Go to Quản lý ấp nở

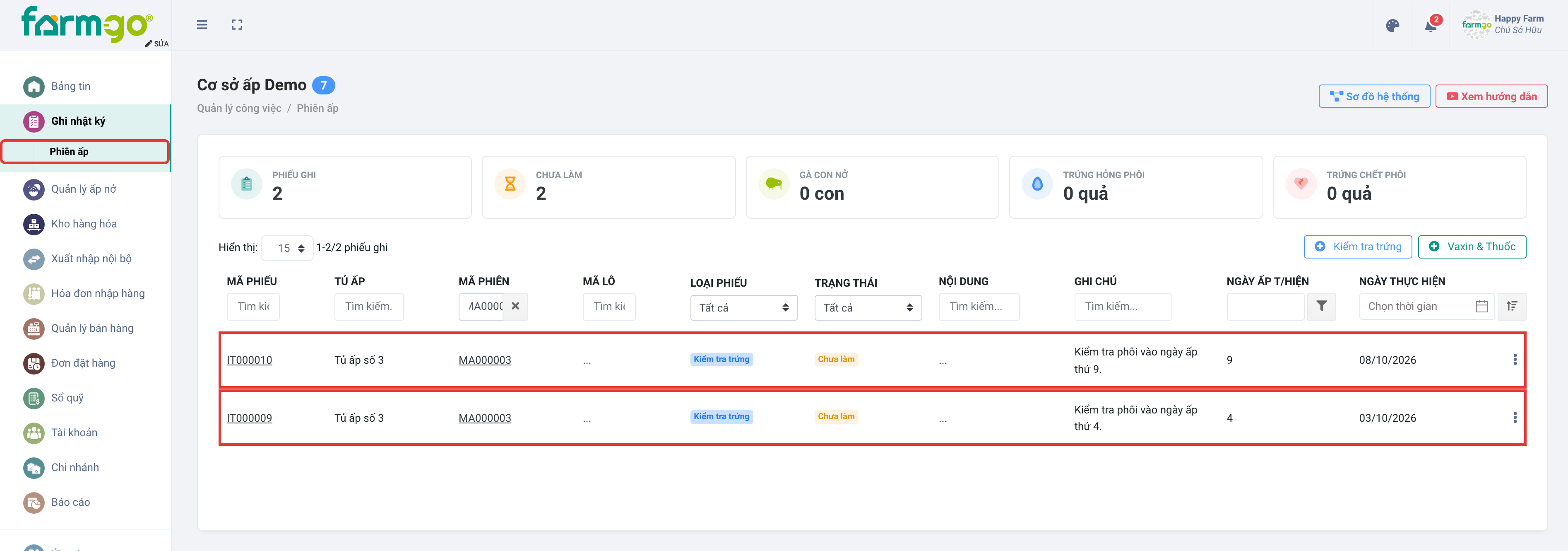coord(83,189)
